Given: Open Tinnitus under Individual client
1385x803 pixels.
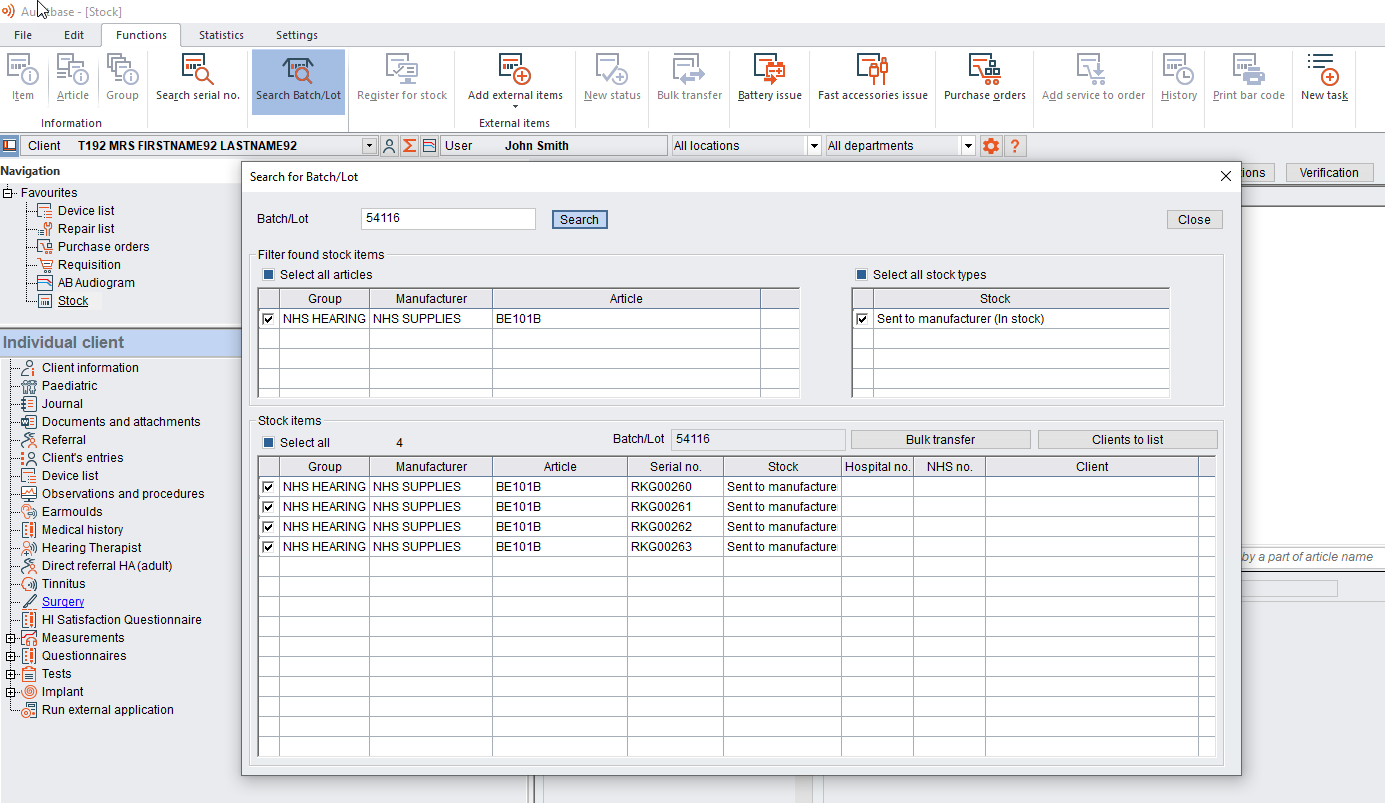Looking at the screenshot, I should (x=64, y=584).
